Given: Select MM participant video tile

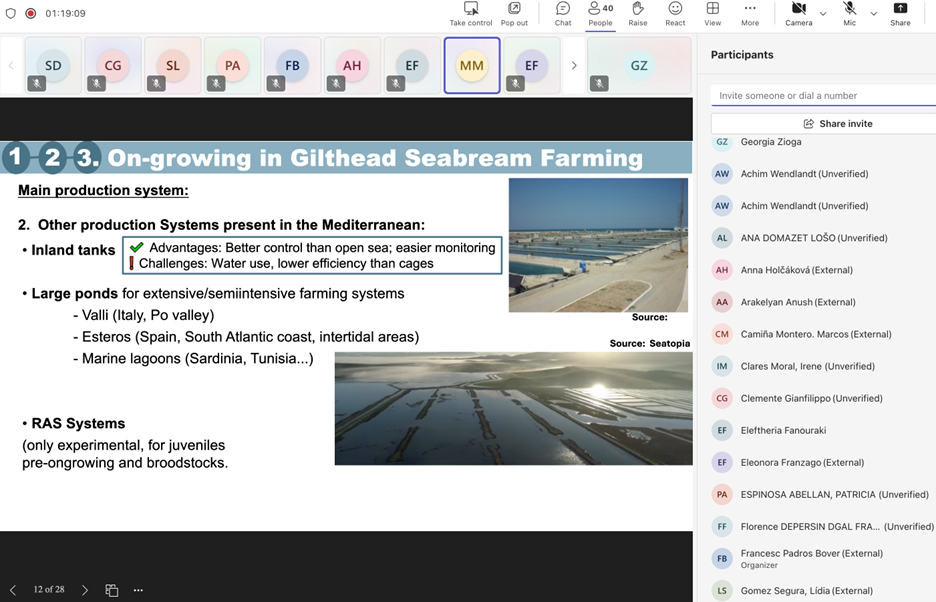Looking at the screenshot, I should click(x=472, y=66).
